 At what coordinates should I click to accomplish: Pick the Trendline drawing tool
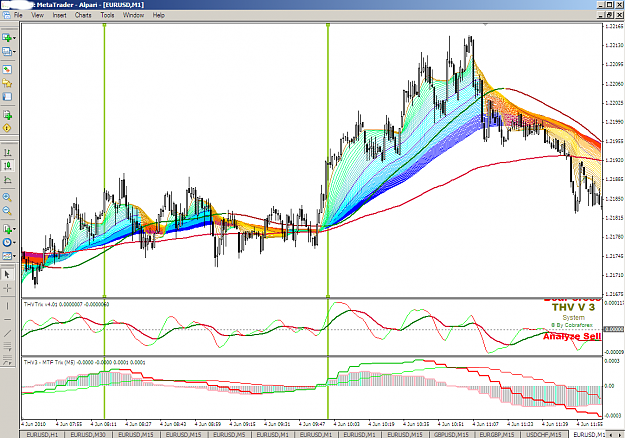pos(7,333)
